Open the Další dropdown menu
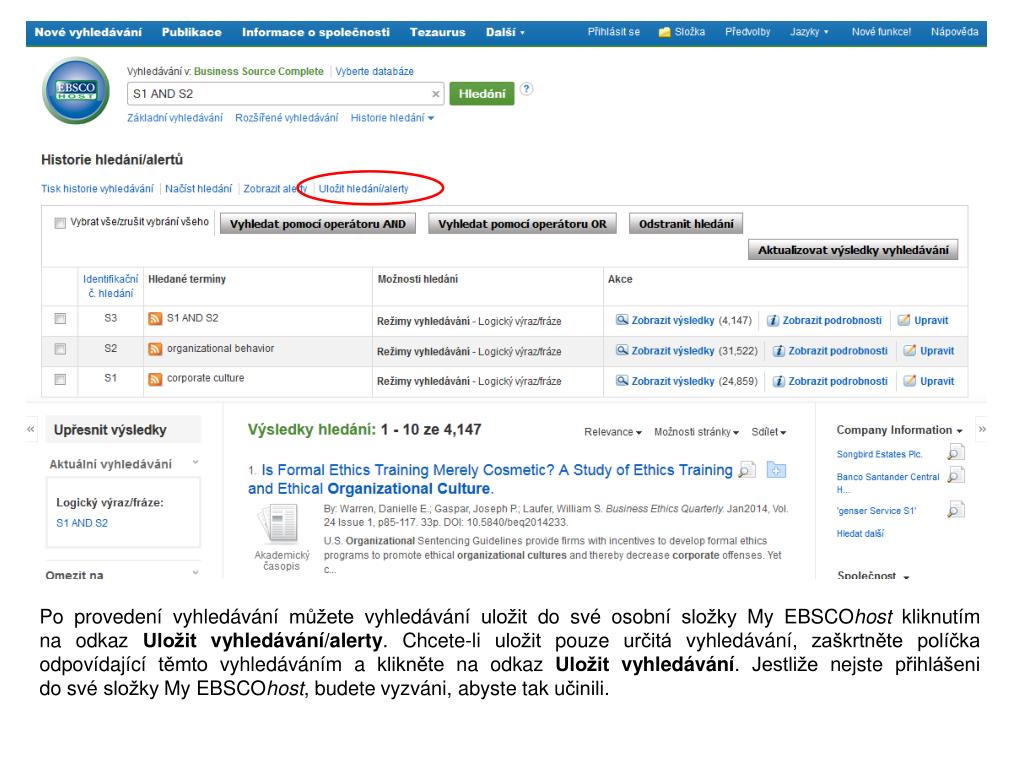 click(505, 32)
